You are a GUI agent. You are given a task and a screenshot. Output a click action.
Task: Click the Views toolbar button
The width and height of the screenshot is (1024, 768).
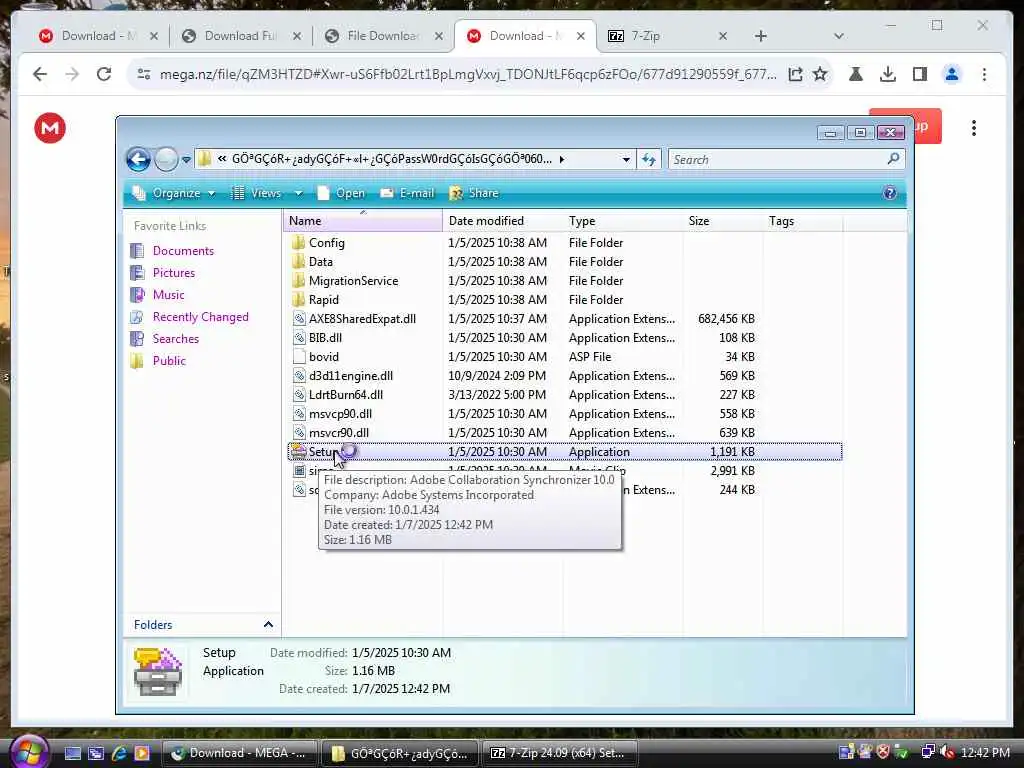tap(256, 193)
